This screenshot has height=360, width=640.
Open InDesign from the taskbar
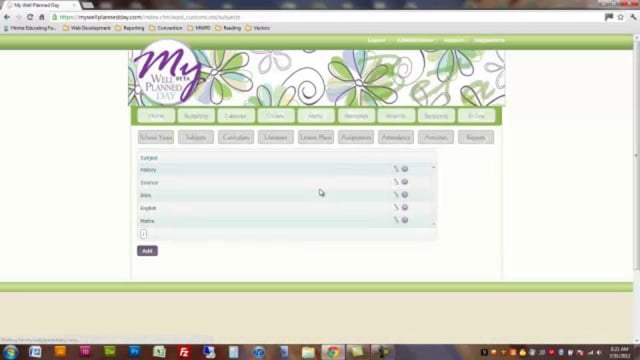click(x=85, y=352)
